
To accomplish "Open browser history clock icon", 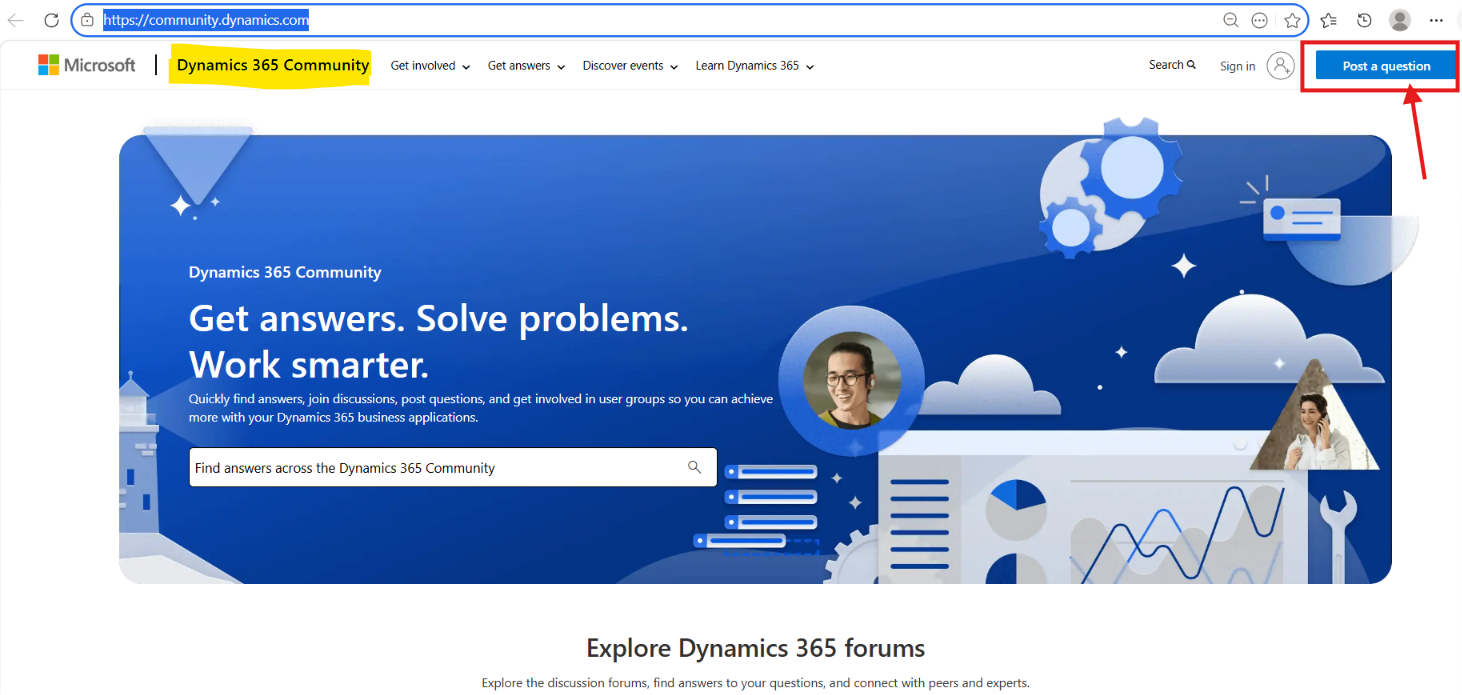I will tap(1364, 20).
